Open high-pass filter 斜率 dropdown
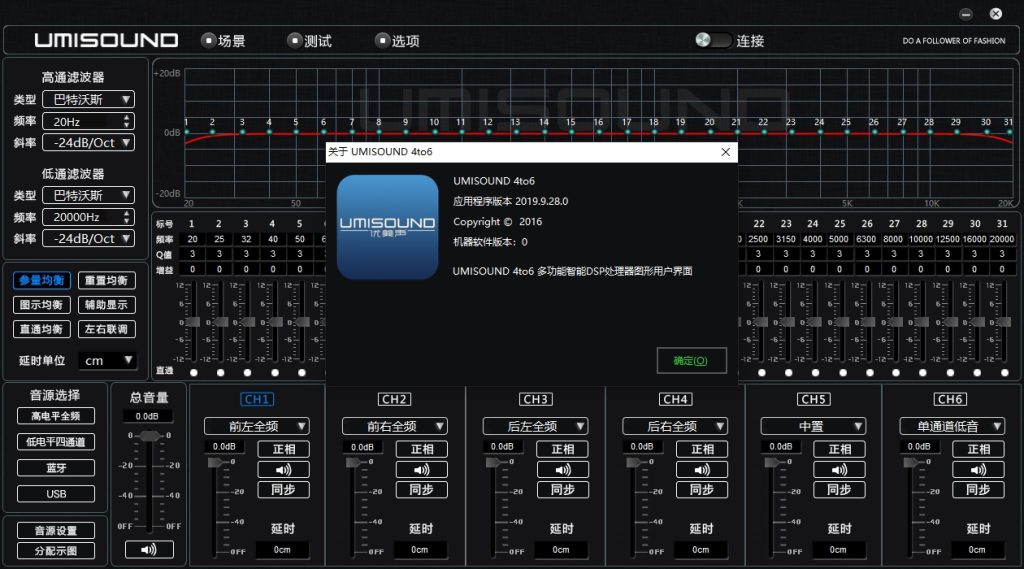 89,142
